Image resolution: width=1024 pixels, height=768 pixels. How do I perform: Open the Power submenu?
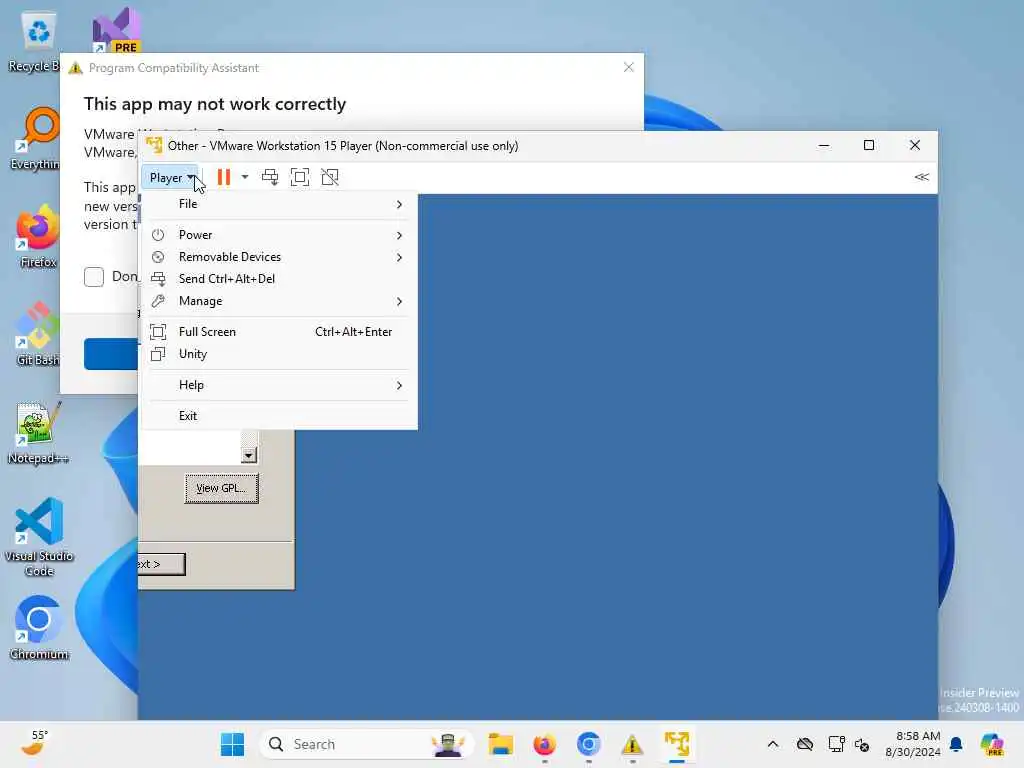coord(279,234)
